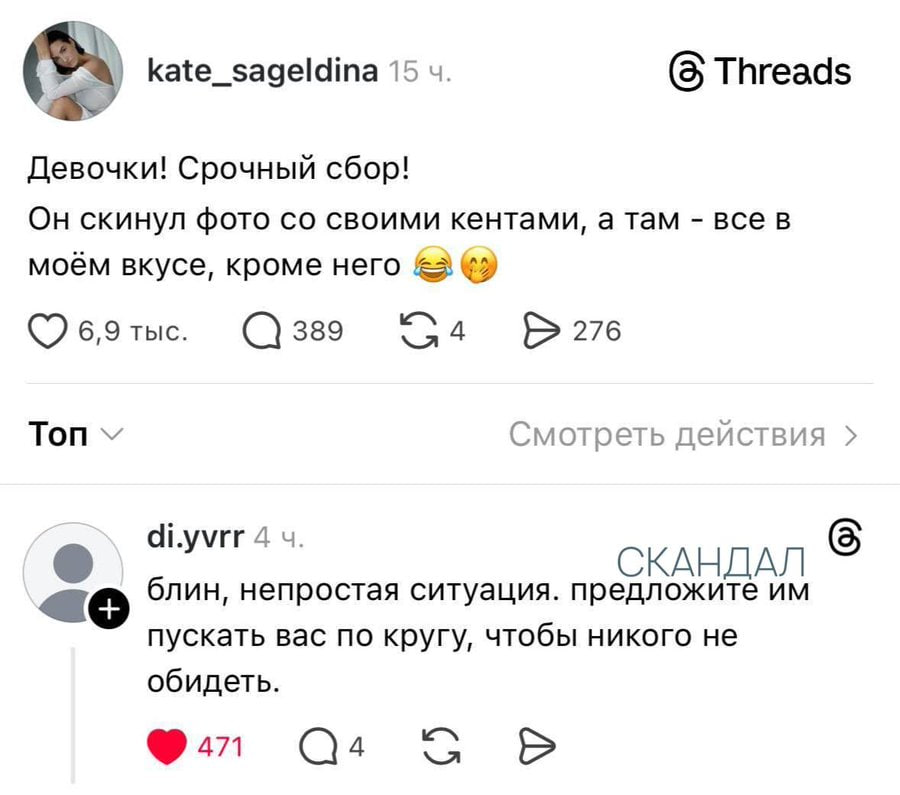900x795 pixels.
Task: Like kate_sageldina's post with the heart icon
Action: [48, 331]
